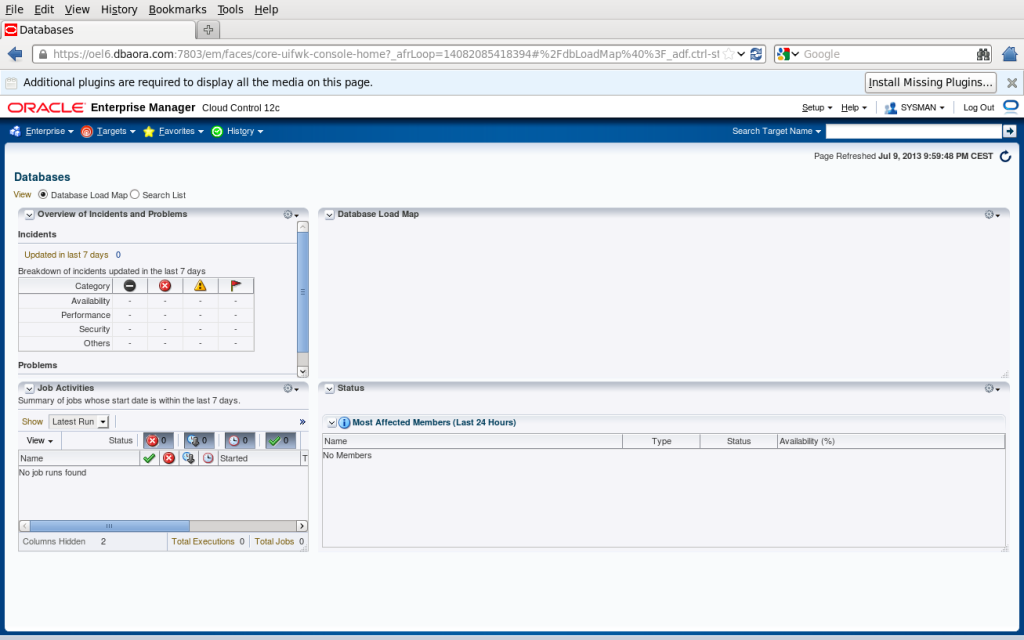Filter jobs by problem status count
Image resolution: width=1024 pixels, height=640 pixels.
coord(158,441)
